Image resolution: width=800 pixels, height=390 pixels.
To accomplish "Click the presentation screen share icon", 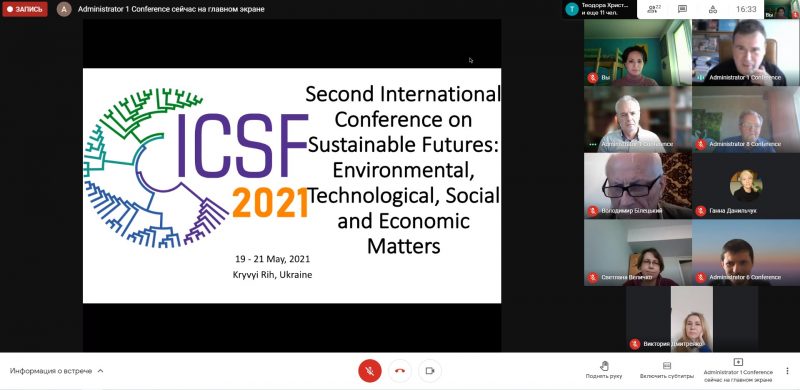I will coord(738,362).
